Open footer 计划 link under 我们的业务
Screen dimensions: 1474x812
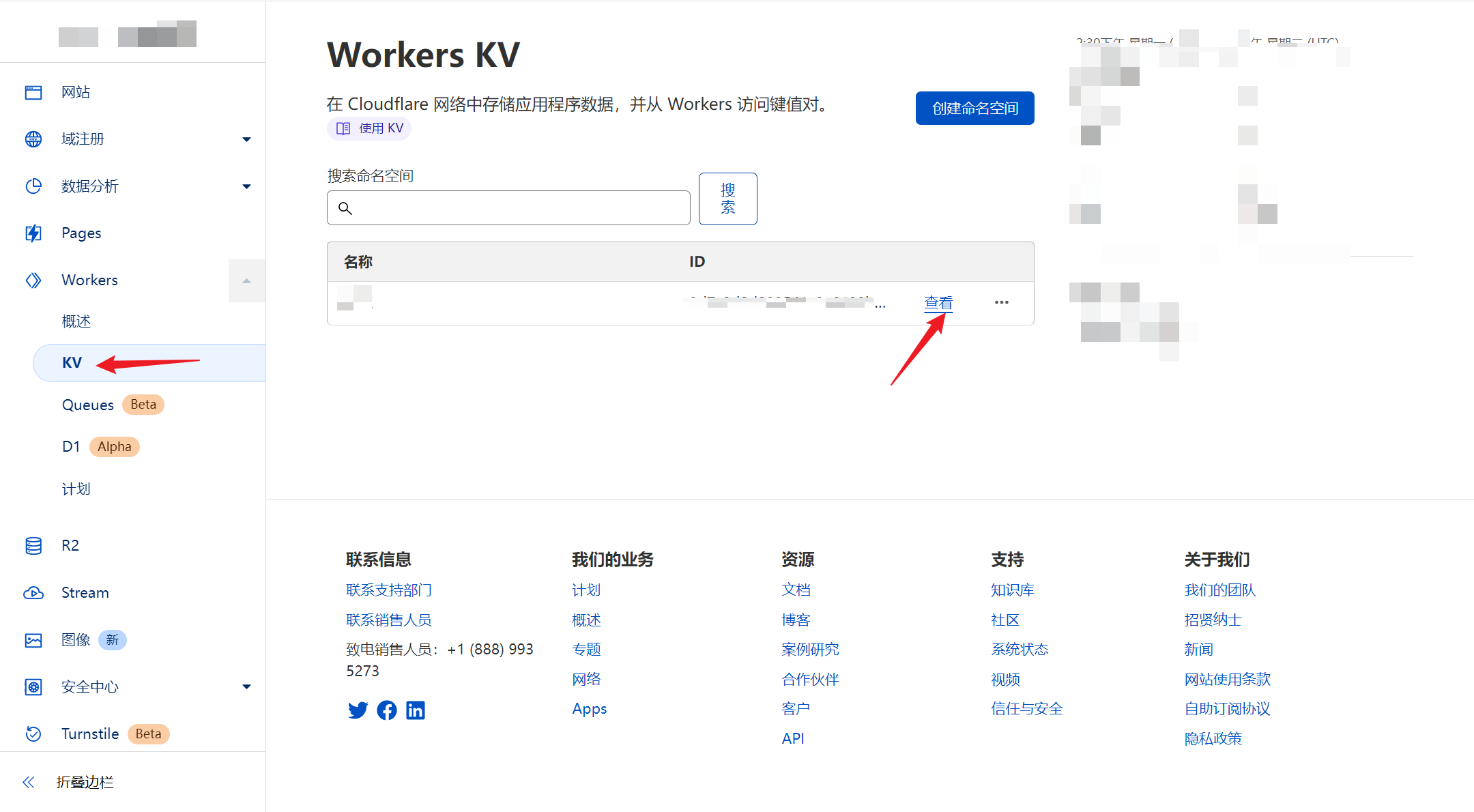pos(586,590)
